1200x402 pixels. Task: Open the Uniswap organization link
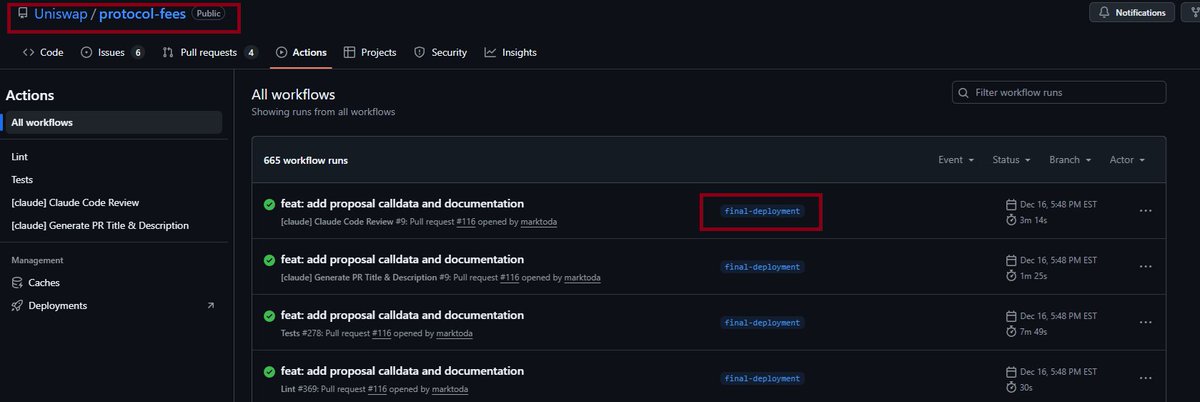click(60, 14)
